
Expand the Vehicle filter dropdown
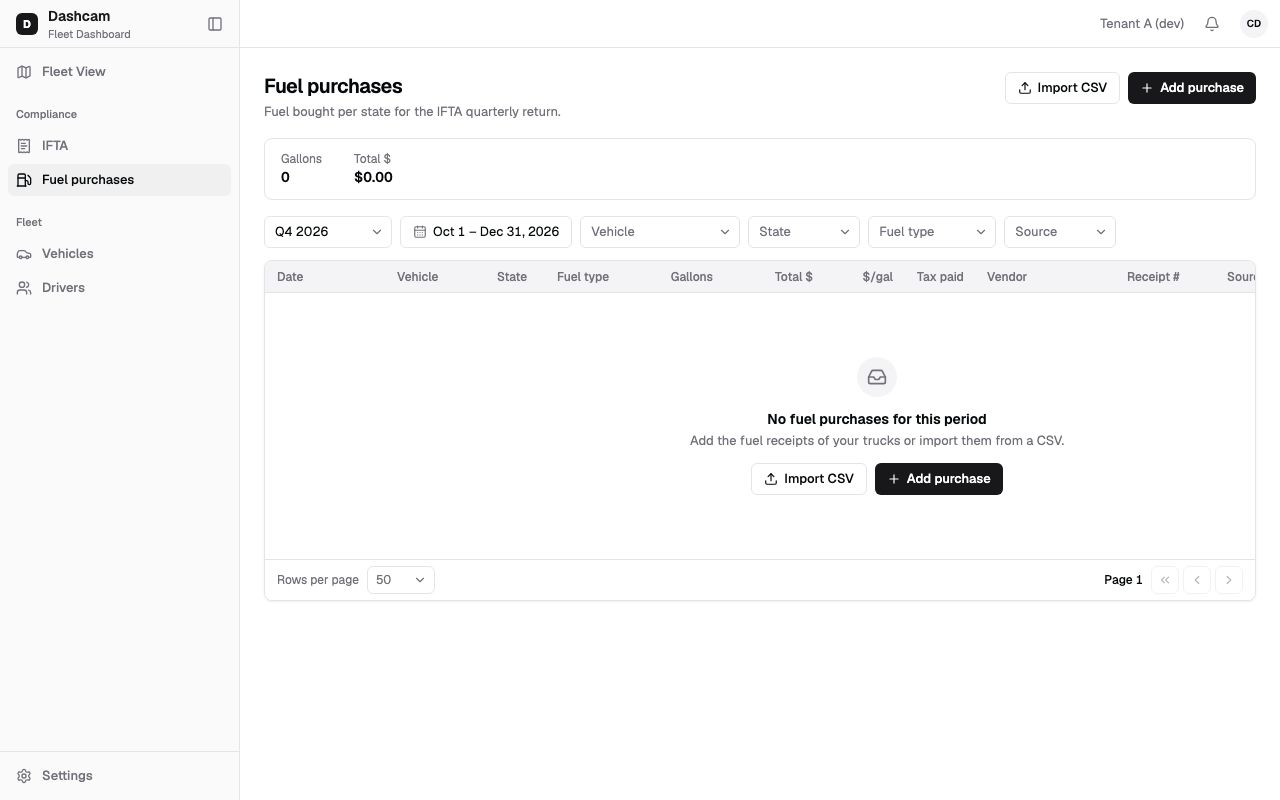pyautogui.click(x=660, y=232)
